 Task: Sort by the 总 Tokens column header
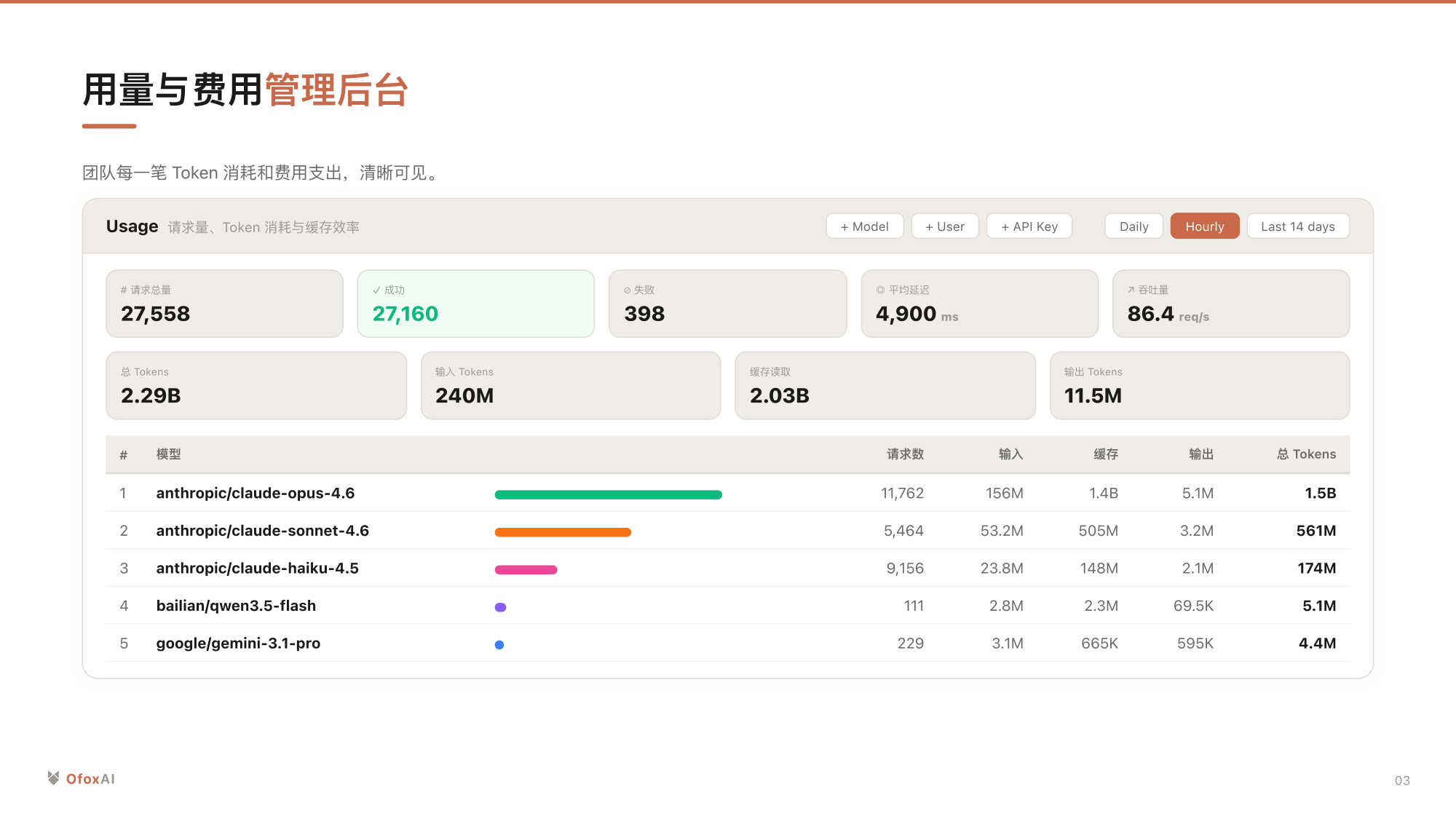click(1306, 454)
